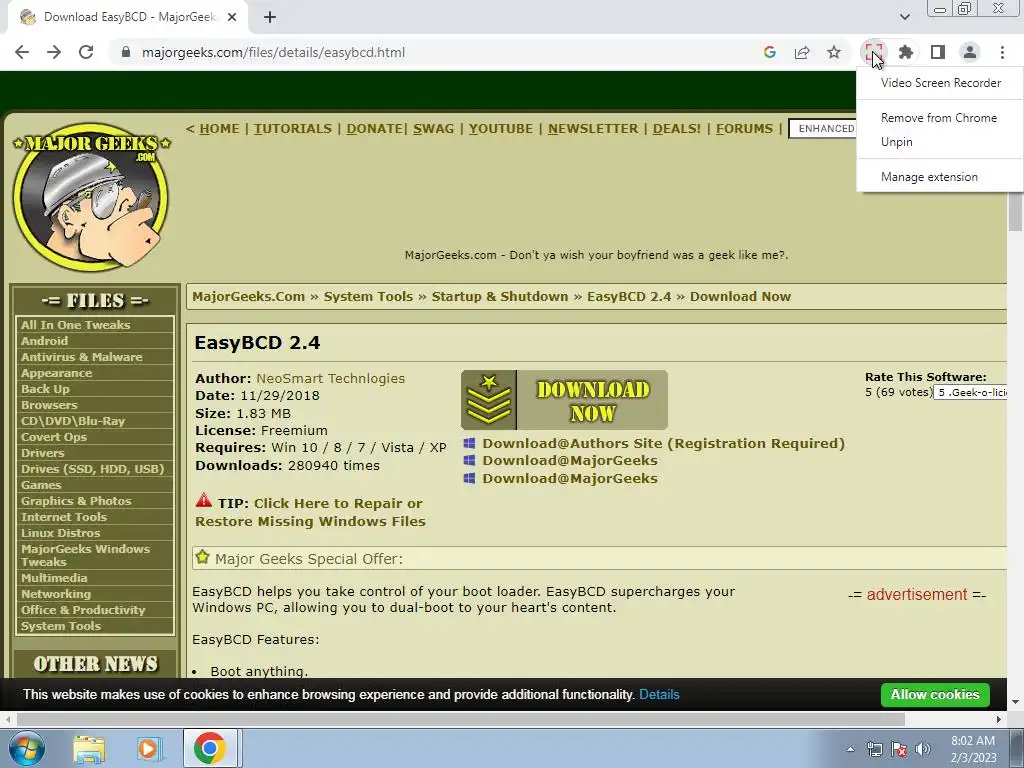The height and width of the screenshot is (768, 1024).
Task: Click the padlock site info icon
Action: point(126,52)
